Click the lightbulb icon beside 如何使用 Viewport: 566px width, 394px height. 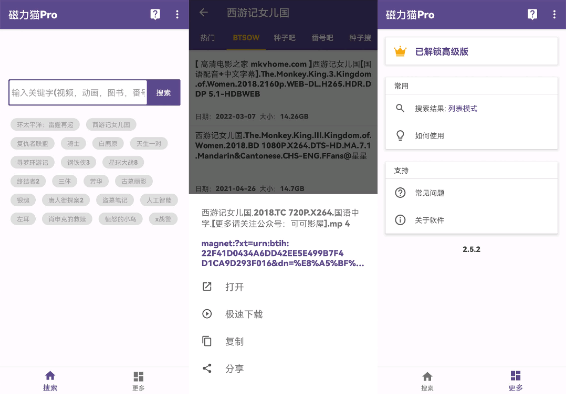[x=400, y=135]
